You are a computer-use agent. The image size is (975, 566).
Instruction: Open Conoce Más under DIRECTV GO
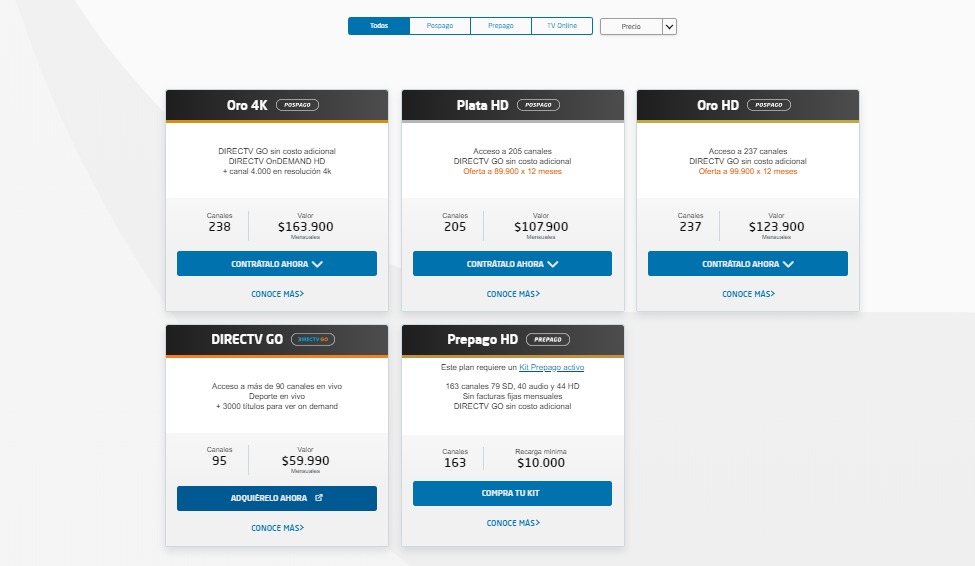point(277,528)
